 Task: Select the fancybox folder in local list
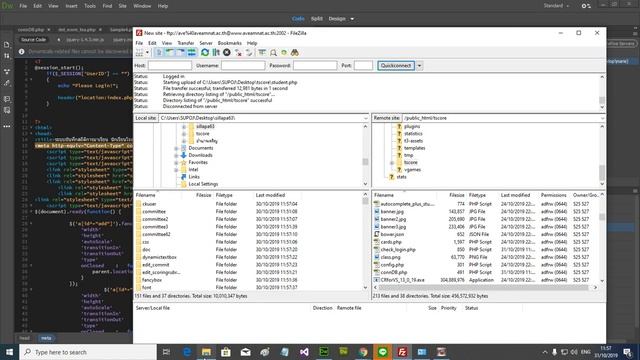pyautogui.click(x=152, y=280)
